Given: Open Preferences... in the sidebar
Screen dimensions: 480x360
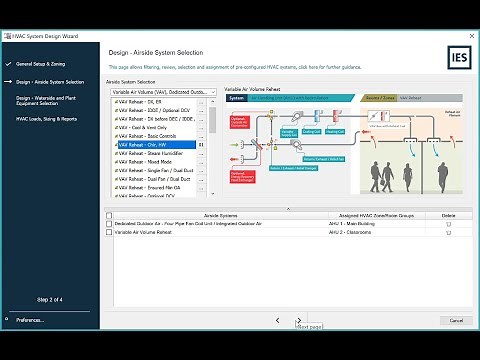Looking at the screenshot, I should pos(30,320).
